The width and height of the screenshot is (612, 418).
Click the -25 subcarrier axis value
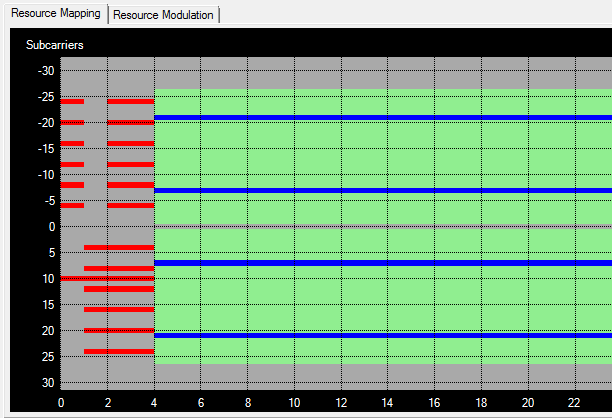pyautogui.click(x=46, y=97)
